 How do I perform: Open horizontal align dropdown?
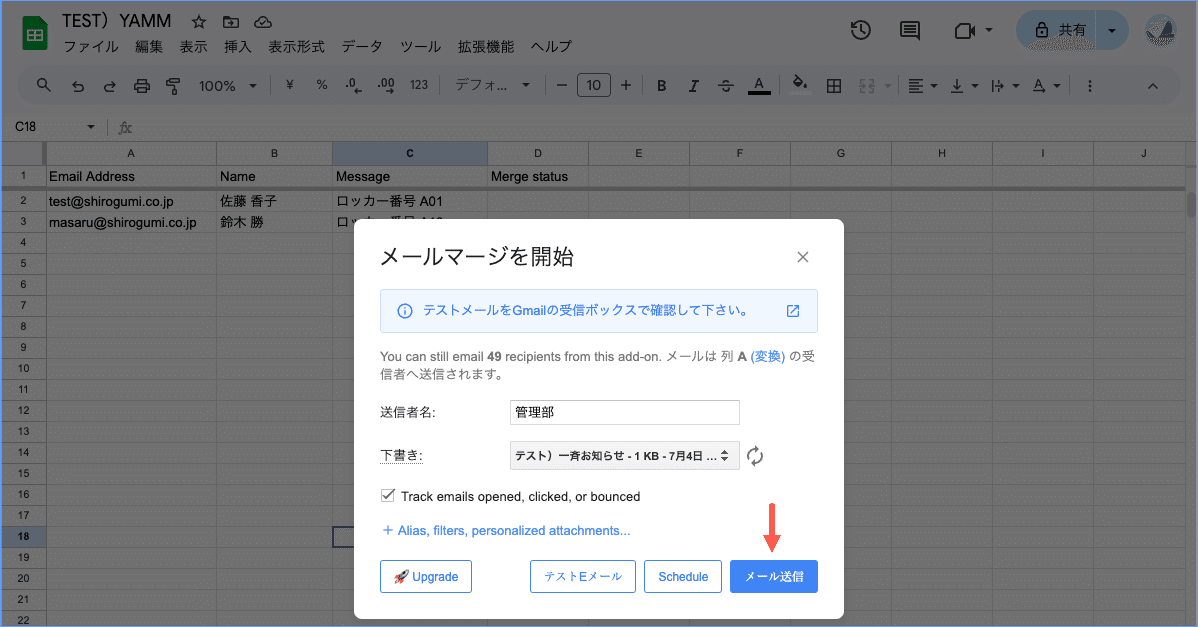click(x=923, y=86)
